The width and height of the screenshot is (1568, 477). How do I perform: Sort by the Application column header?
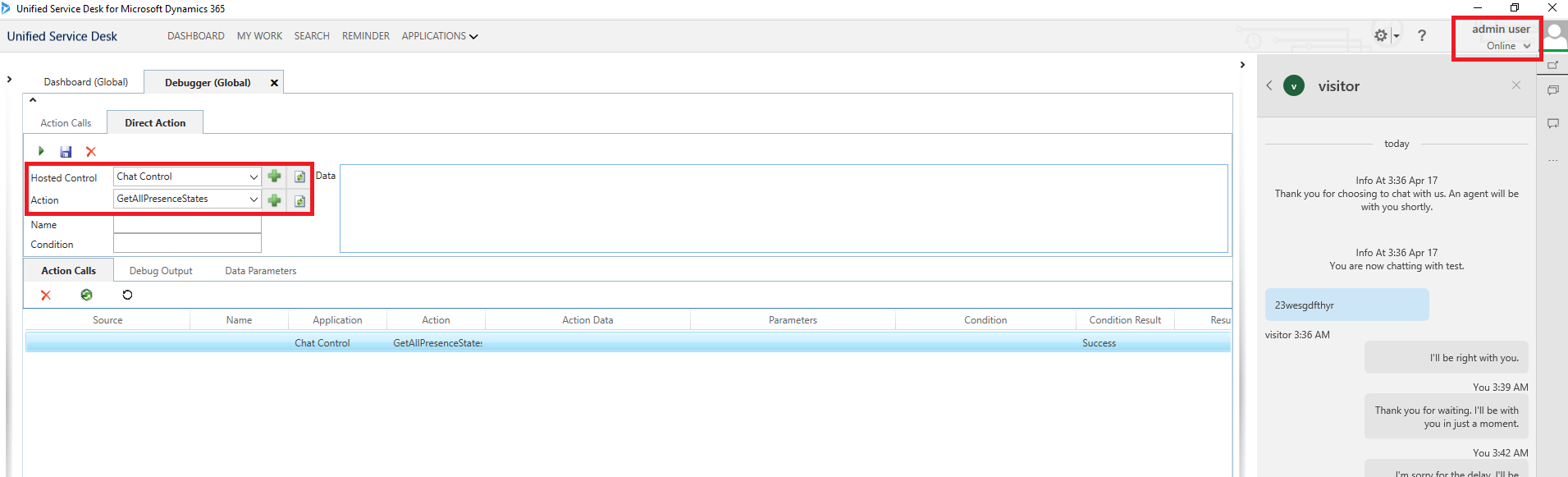(x=337, y=320)
